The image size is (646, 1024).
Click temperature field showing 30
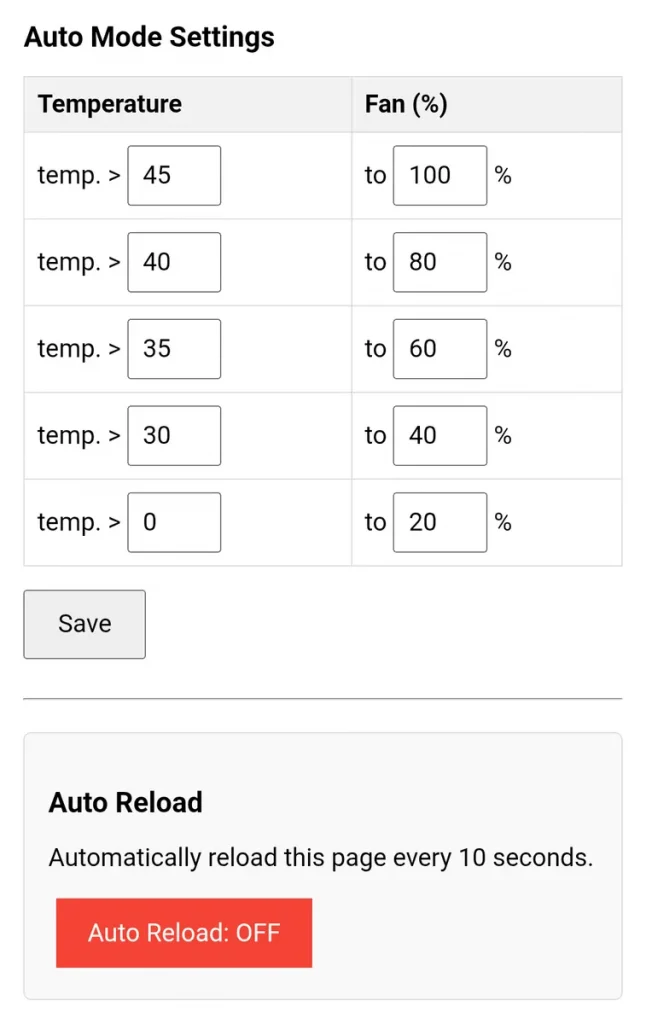[174, 436]
